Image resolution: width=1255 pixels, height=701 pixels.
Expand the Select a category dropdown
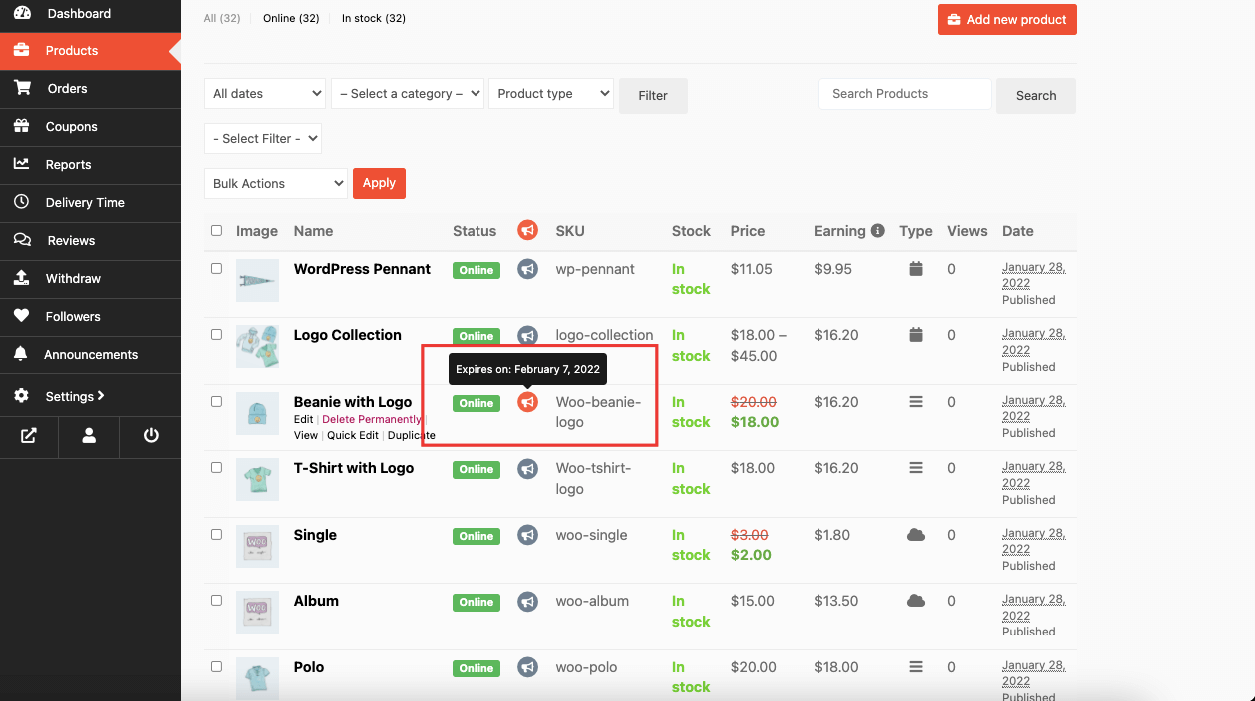point(407,94)
